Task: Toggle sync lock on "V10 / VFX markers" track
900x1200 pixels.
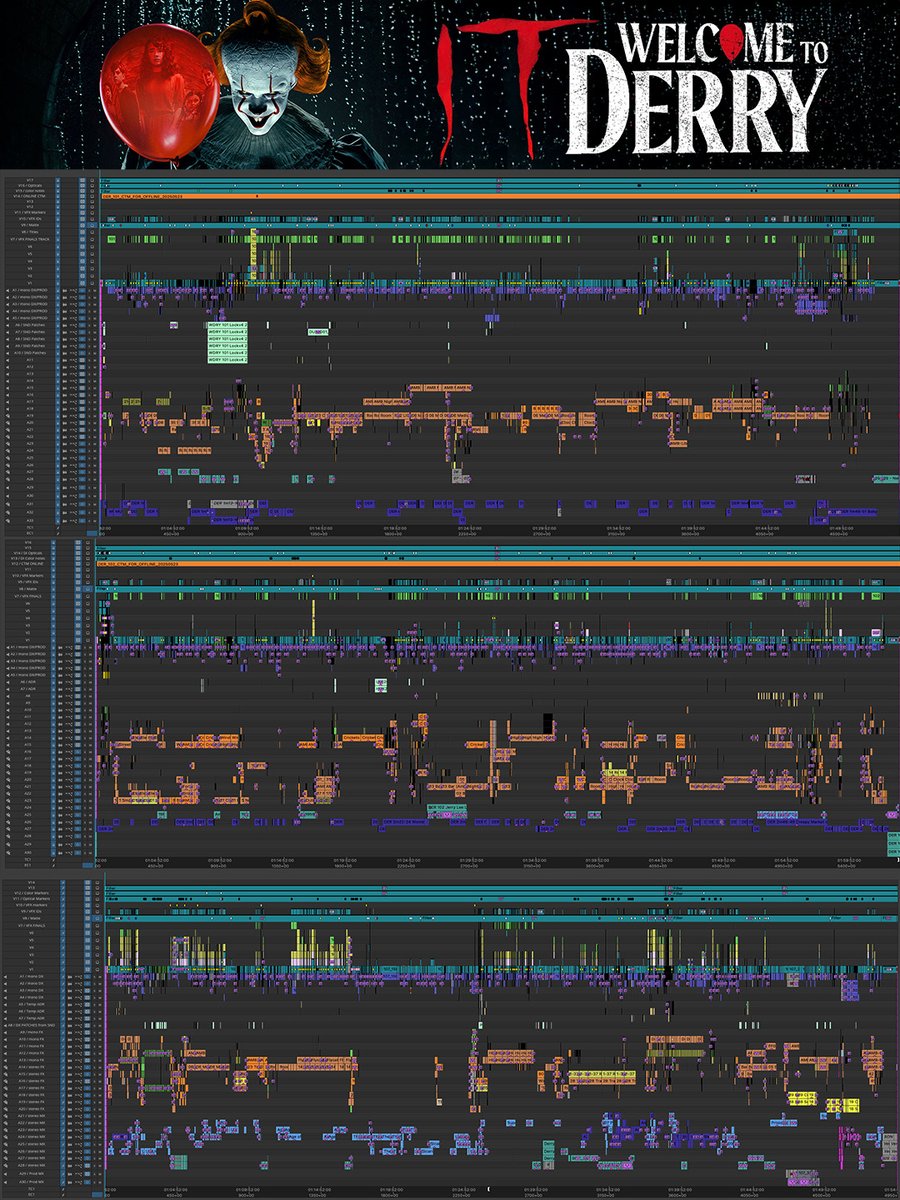Action: coord(63,905)
